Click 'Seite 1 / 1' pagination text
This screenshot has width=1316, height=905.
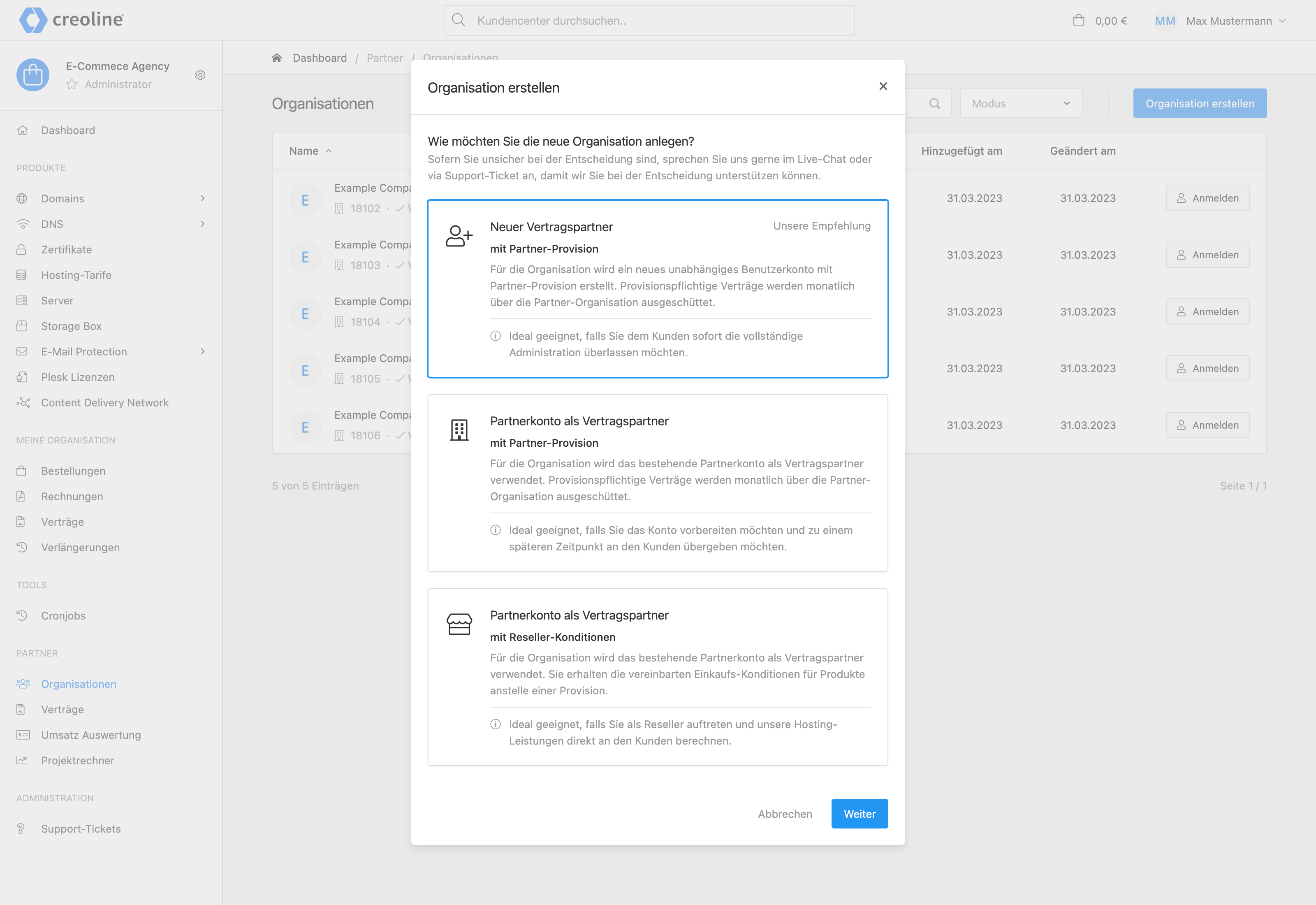pyautogui.click(x=1243, y=485)
